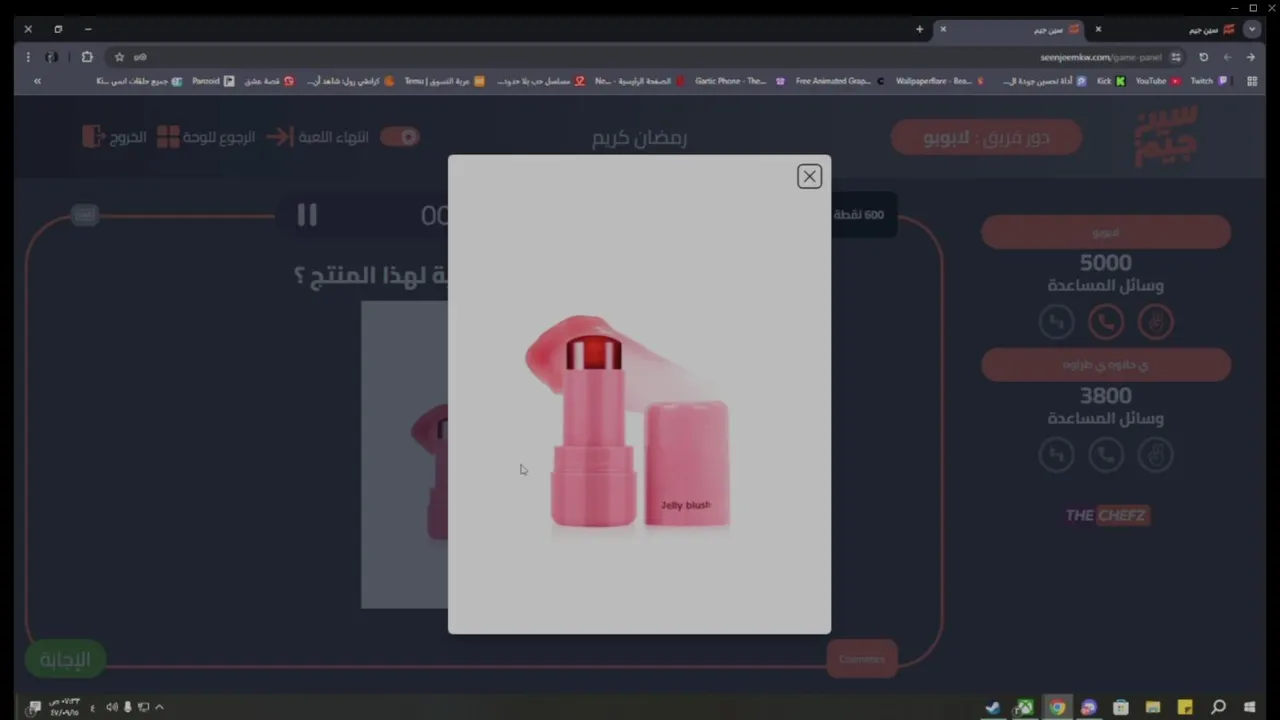Open the Free Animated Grap... bookmark
Viewport: 1280px width, 720px height.
pyautogui.click(x=839, y=81)
